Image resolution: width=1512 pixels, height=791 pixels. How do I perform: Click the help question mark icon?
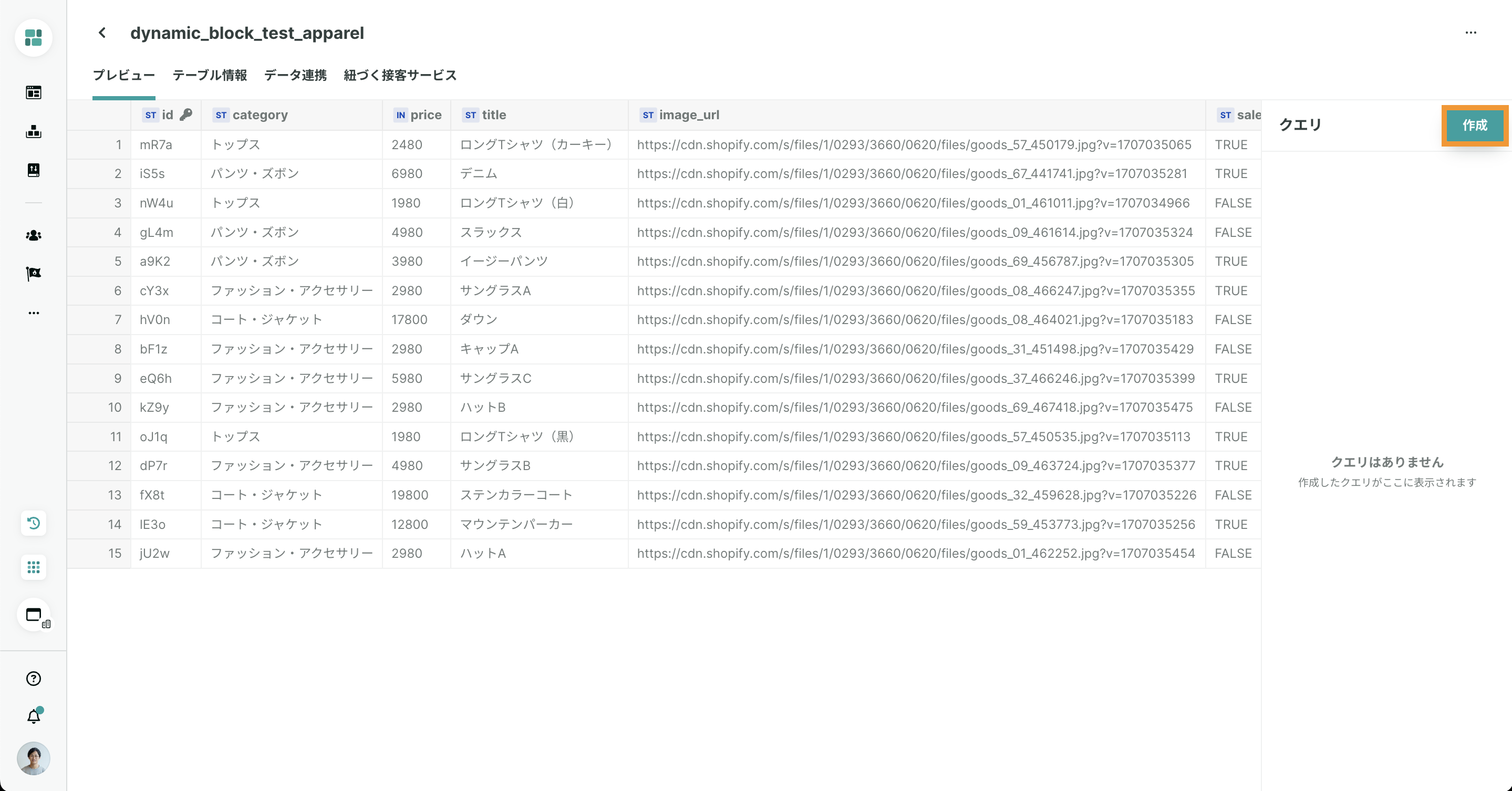tap(34, 678)
